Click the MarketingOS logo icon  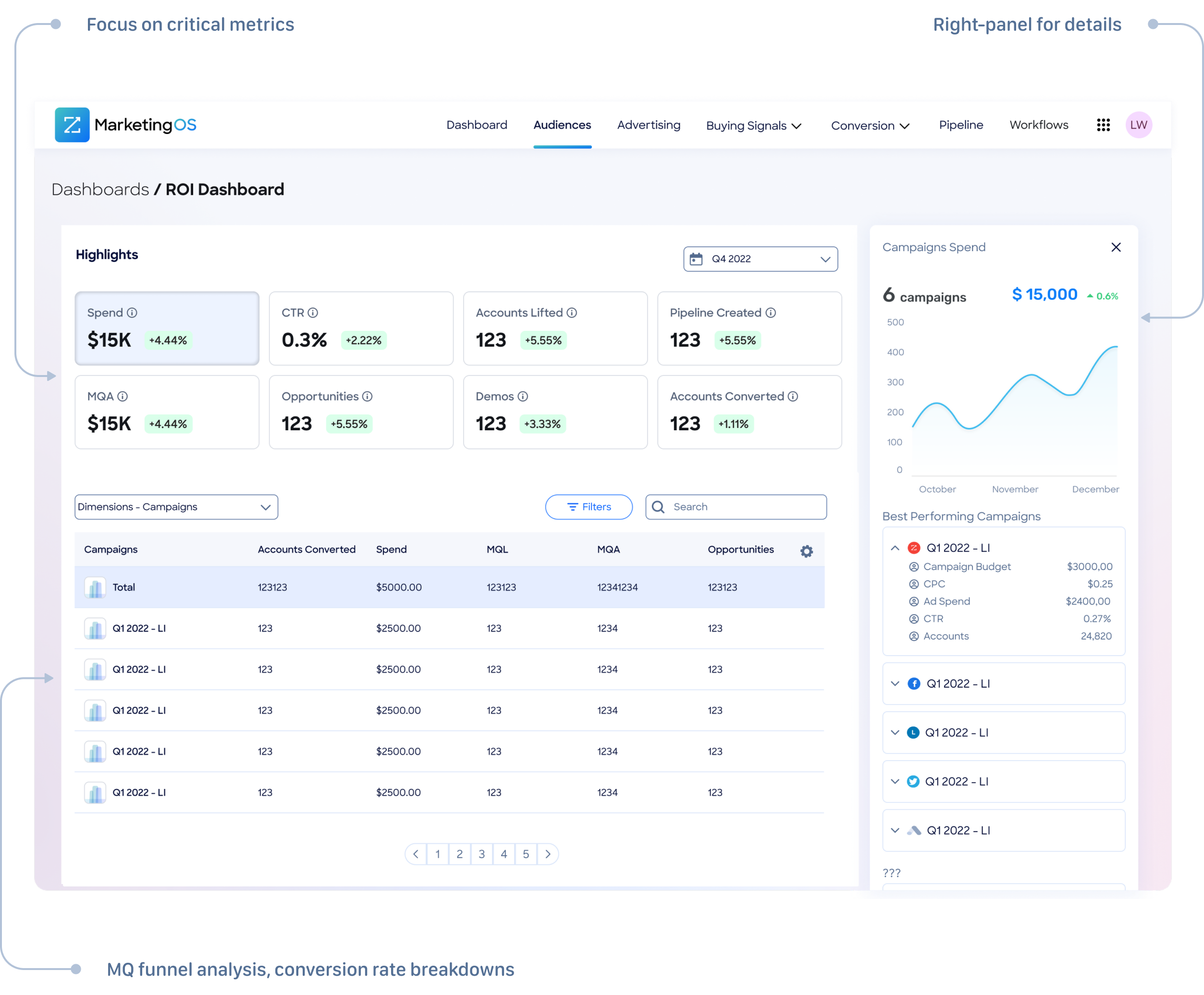click(72, 125)
